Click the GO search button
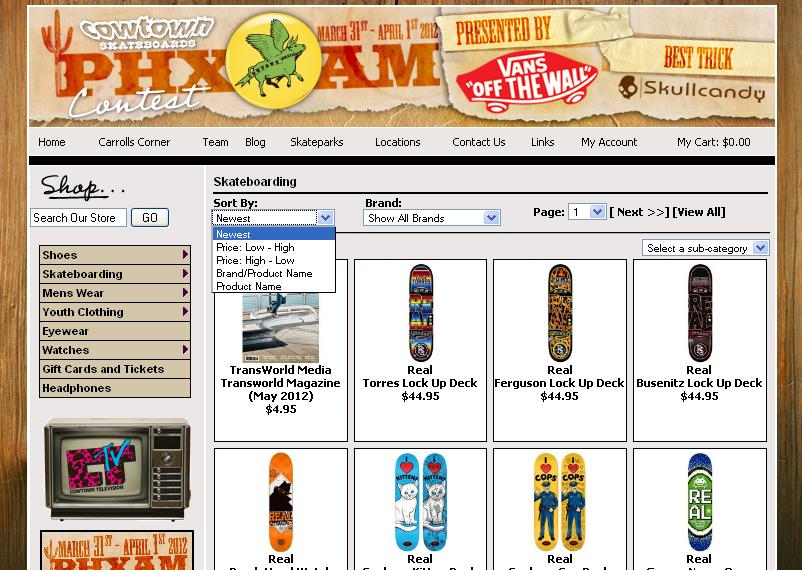The height and width of the screenshot is (570, 802). tap(150, 218)
